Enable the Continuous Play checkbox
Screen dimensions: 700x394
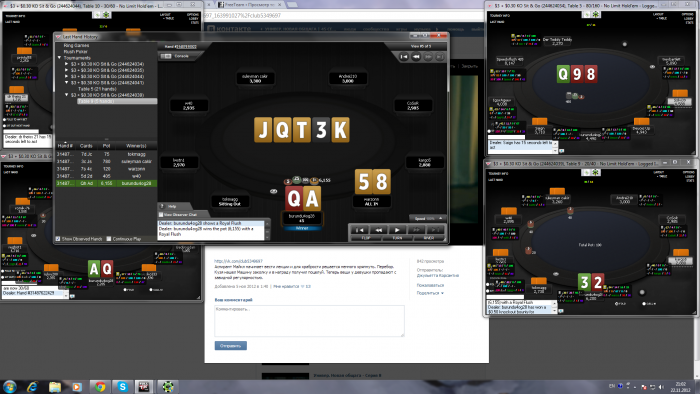(x=108, y=239)
